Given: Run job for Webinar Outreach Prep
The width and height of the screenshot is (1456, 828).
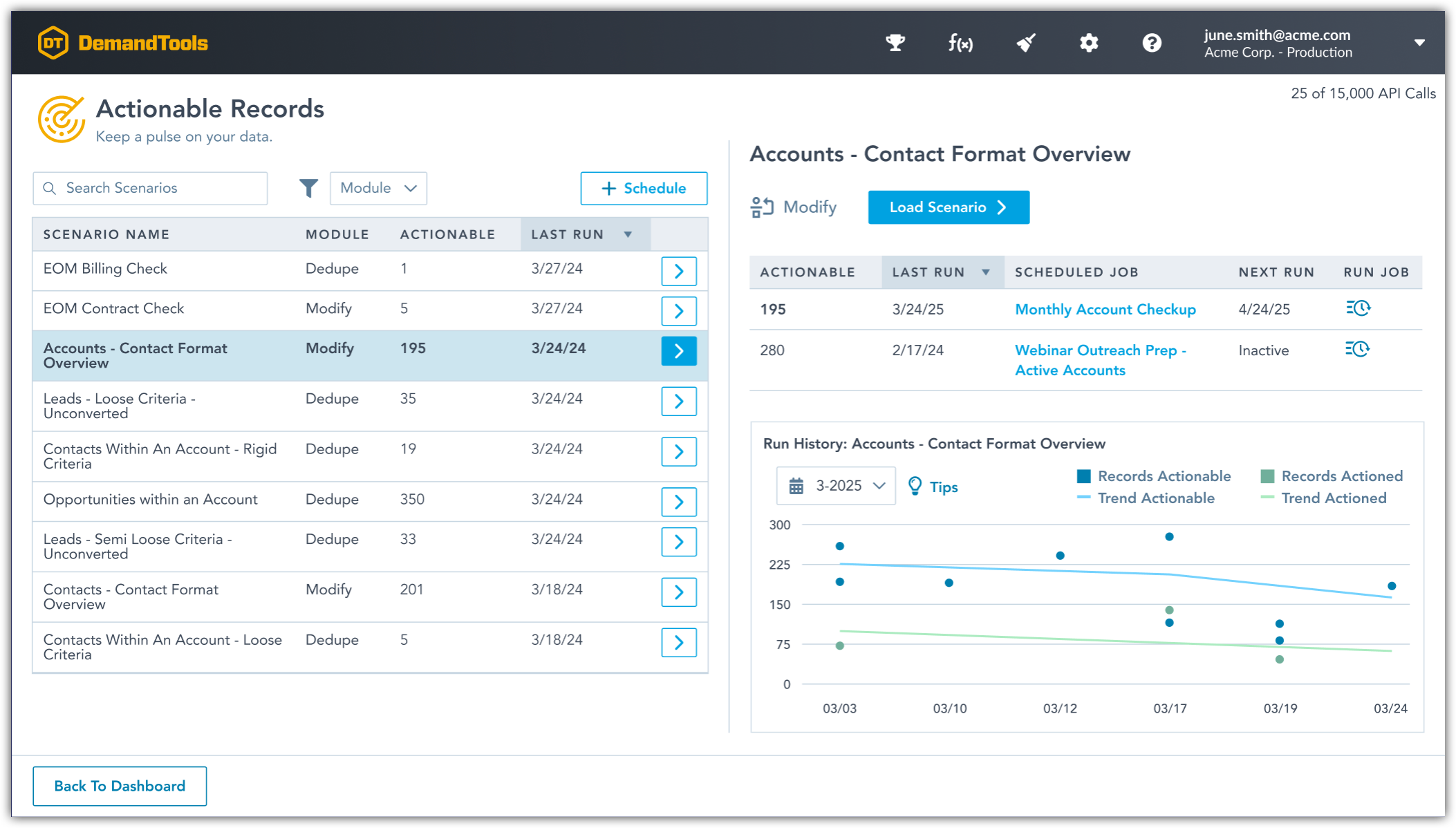Looking at the screenshot, I should coord(1358,349).
